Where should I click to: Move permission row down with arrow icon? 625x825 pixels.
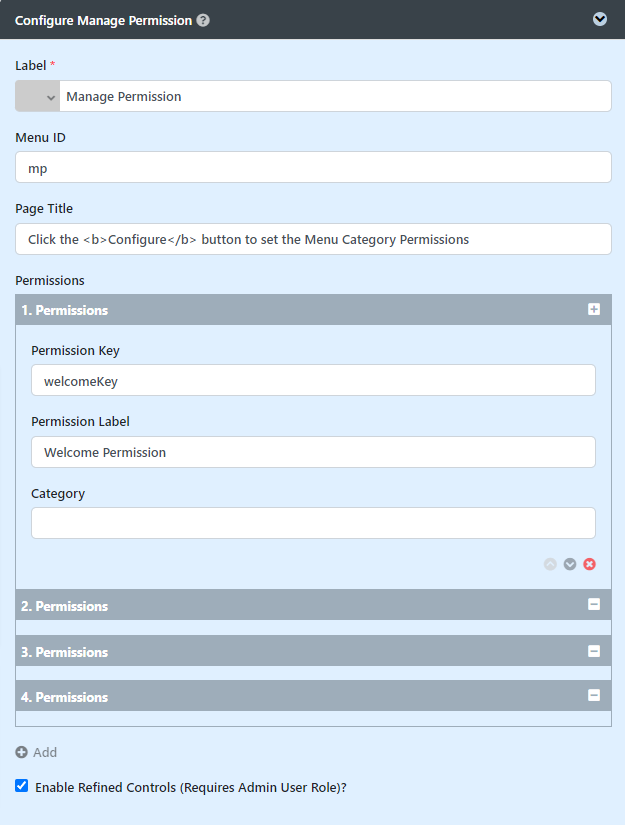pyautogui.click(x=570, y=564)
